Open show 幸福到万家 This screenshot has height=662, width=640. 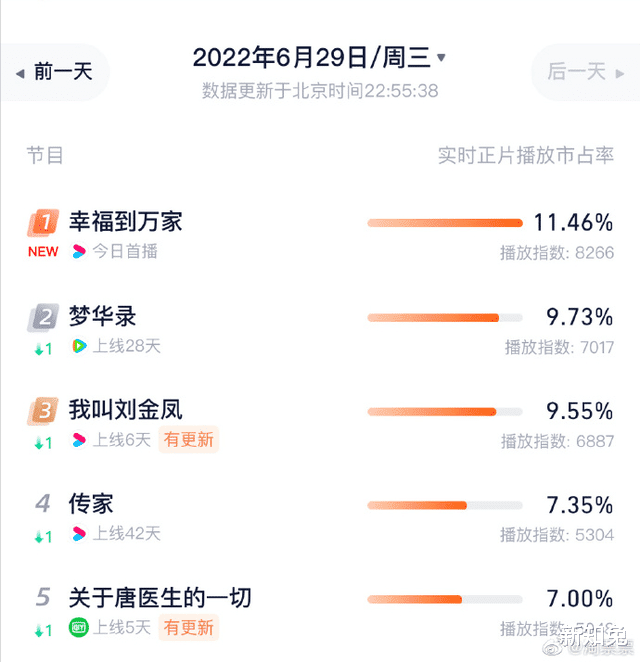[126, 222]
